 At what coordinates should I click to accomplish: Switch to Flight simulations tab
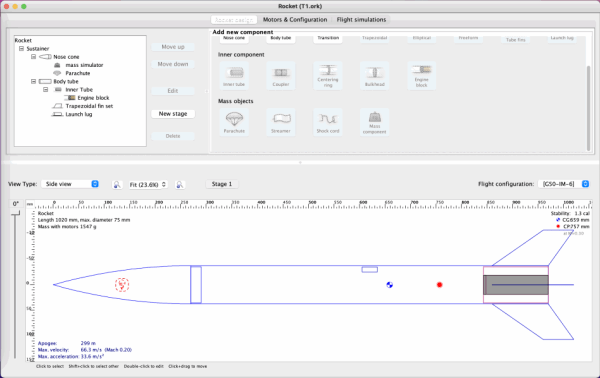(x=361, y=20)
